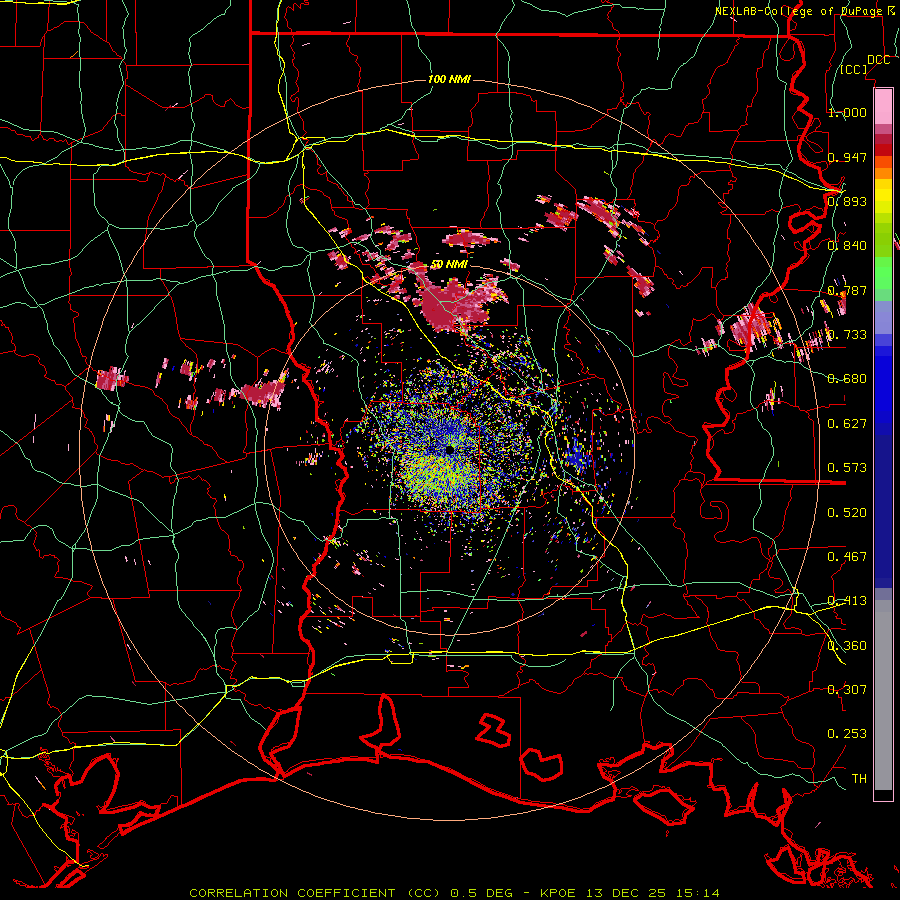Select the 0.840 scale value
Image resolution: width=900 pixels, height=900 pixels.
(847, 246)
